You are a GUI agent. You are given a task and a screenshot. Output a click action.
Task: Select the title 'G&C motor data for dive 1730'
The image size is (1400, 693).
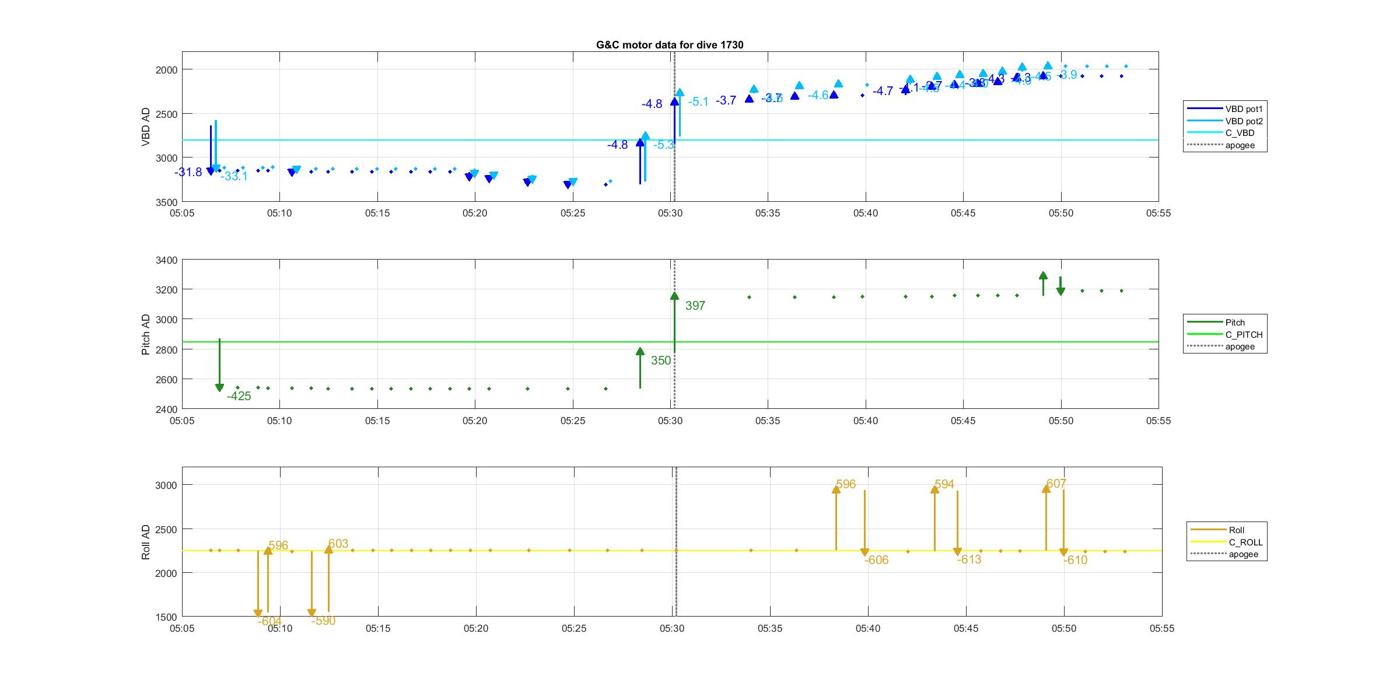[670, 45]
